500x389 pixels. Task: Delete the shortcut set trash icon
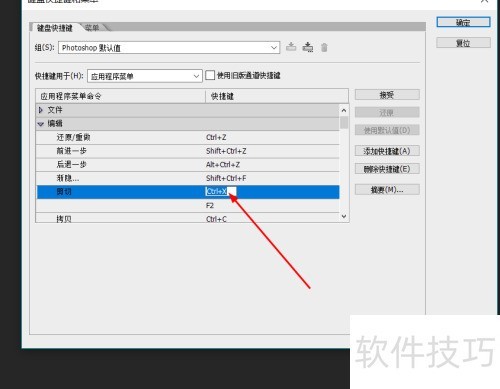coord(324,47)
